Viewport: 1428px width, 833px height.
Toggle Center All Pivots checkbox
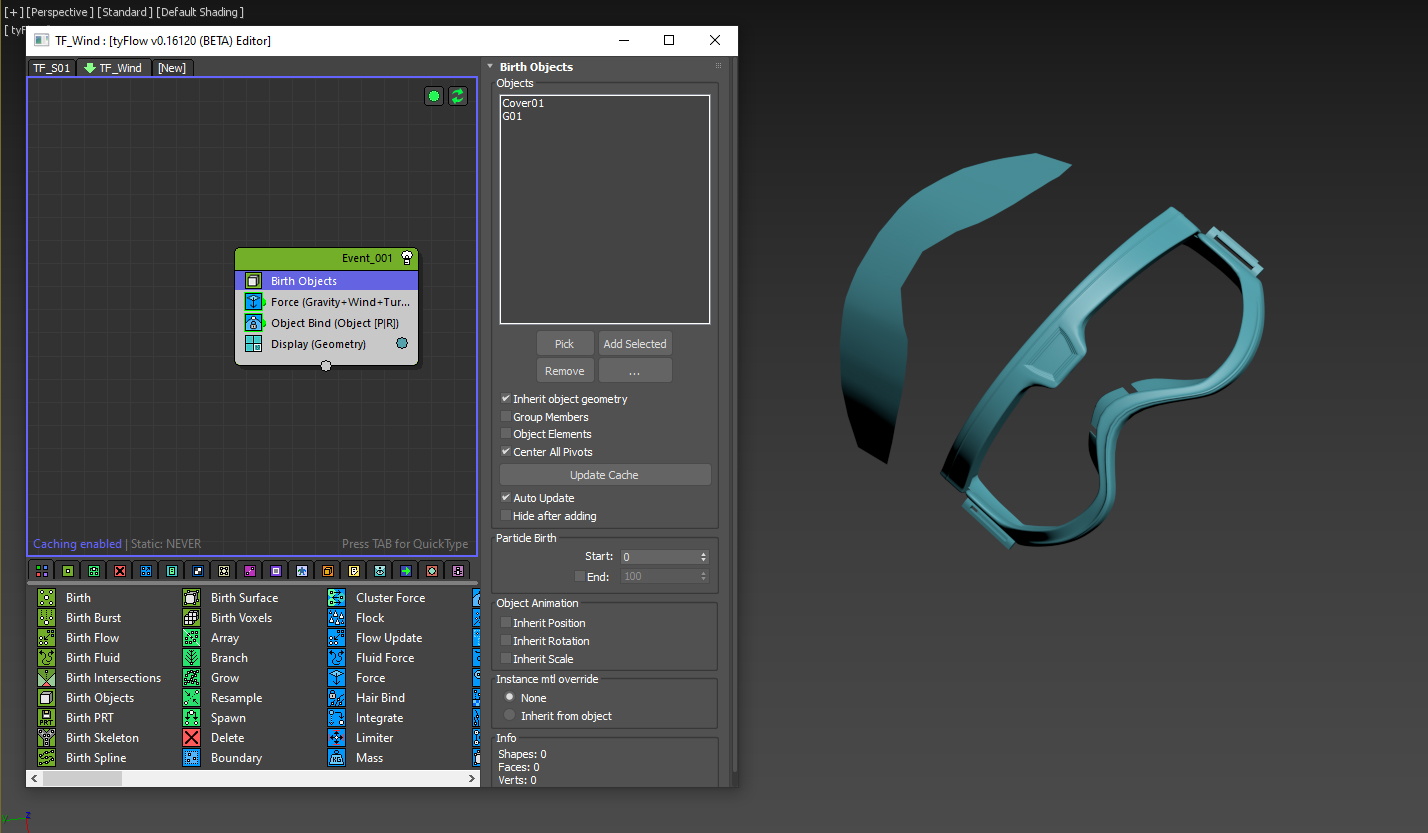[506, 451]
